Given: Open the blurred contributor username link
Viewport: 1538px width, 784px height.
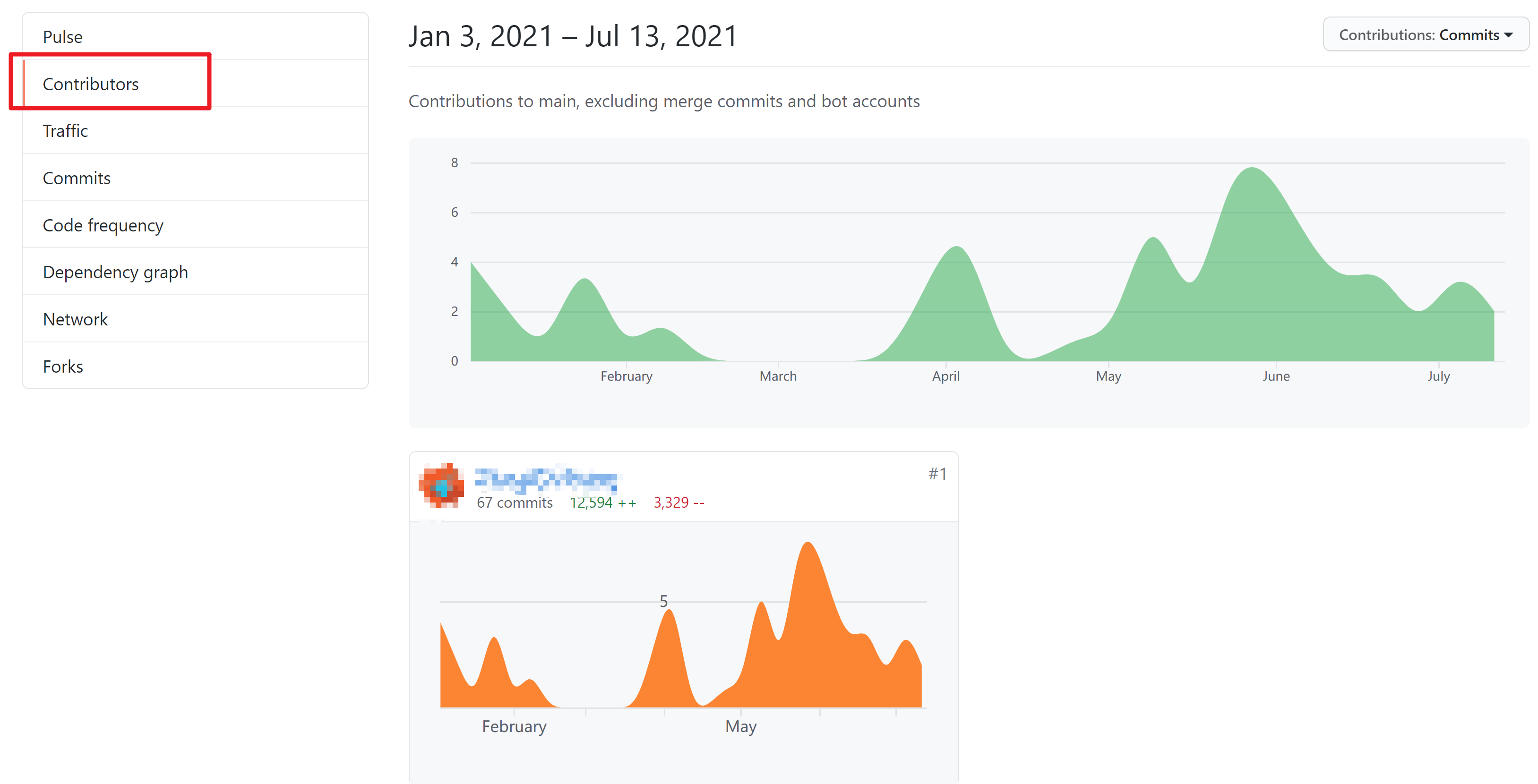Looking at the screenshot, I should (x=546, y=478).
